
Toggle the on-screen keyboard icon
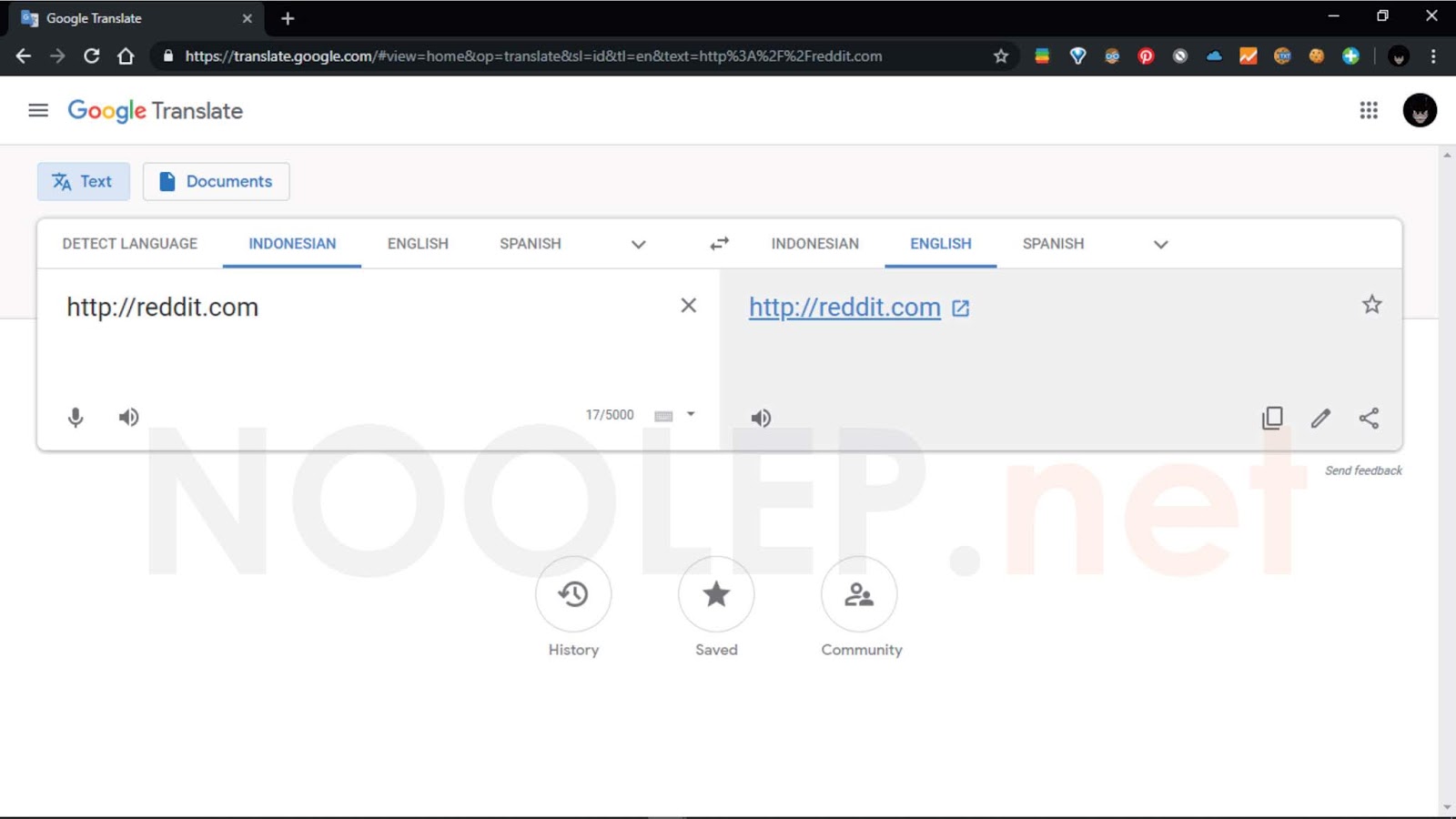[663, 416]
